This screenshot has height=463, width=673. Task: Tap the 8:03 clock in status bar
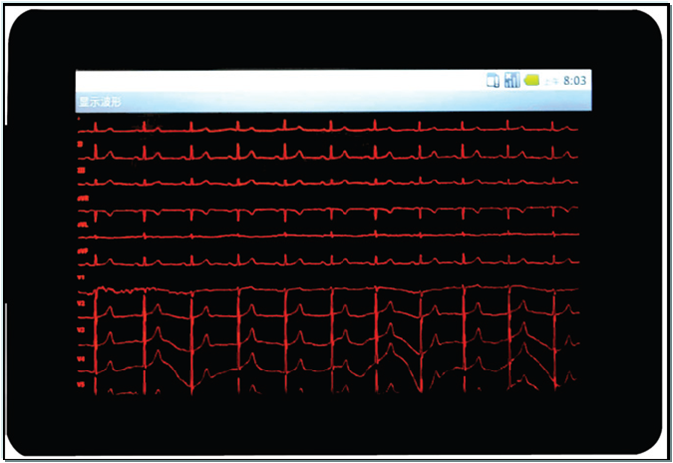tap(574, 81)
